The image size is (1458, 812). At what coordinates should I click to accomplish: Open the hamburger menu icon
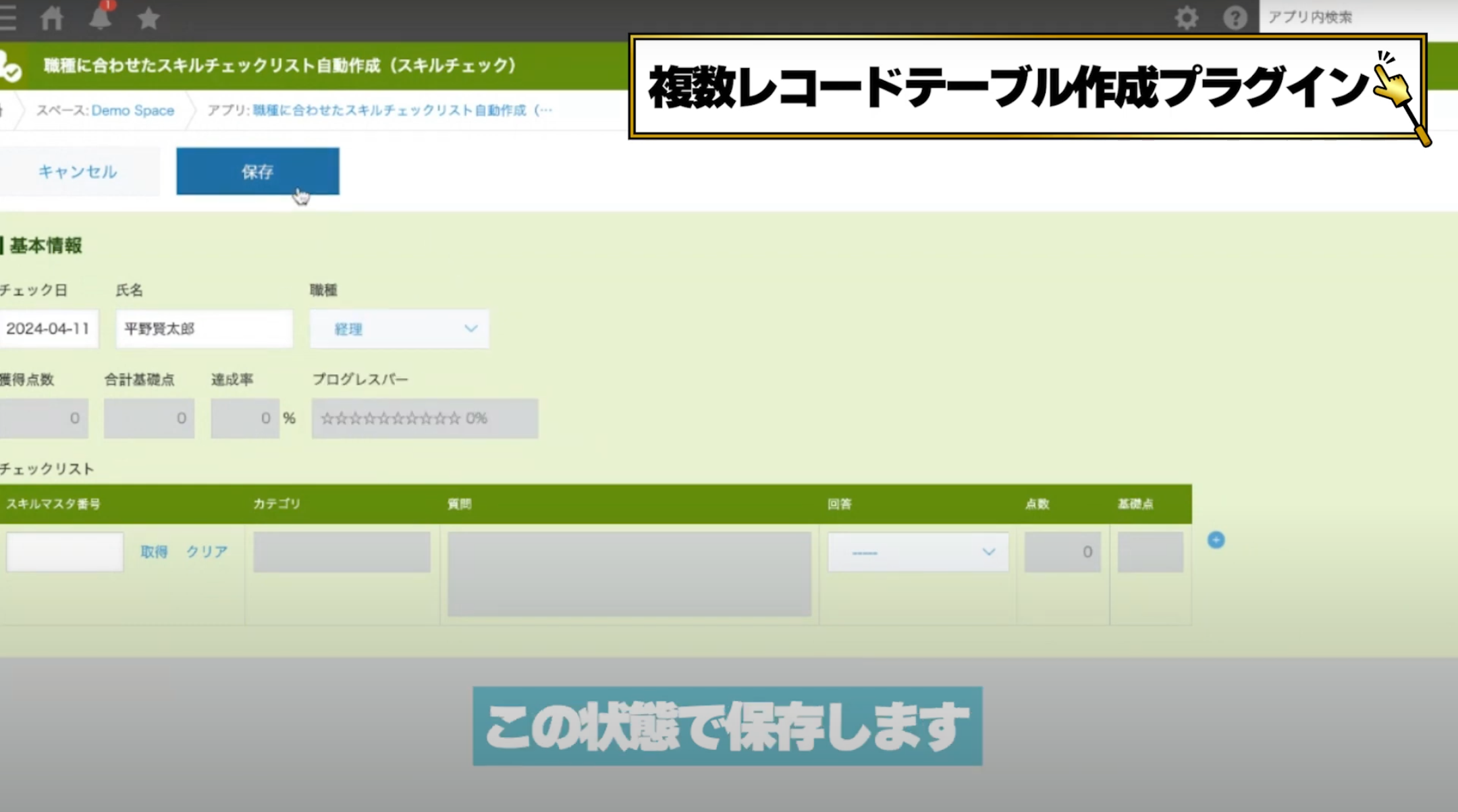pos(7,17)
